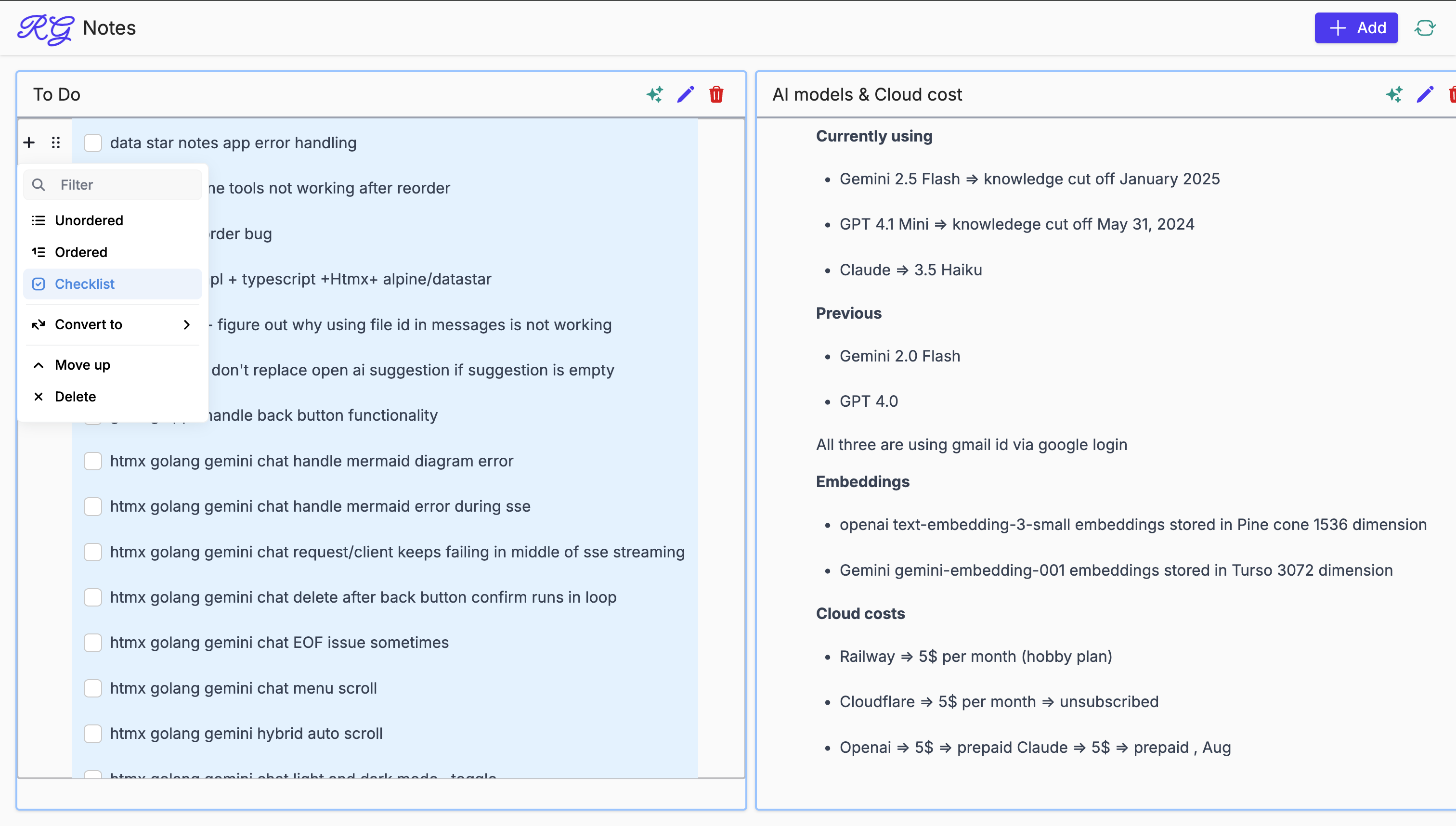This screenshot has width=1456, height=826.
Task: Choose Ordered list option
Action: 113,252
